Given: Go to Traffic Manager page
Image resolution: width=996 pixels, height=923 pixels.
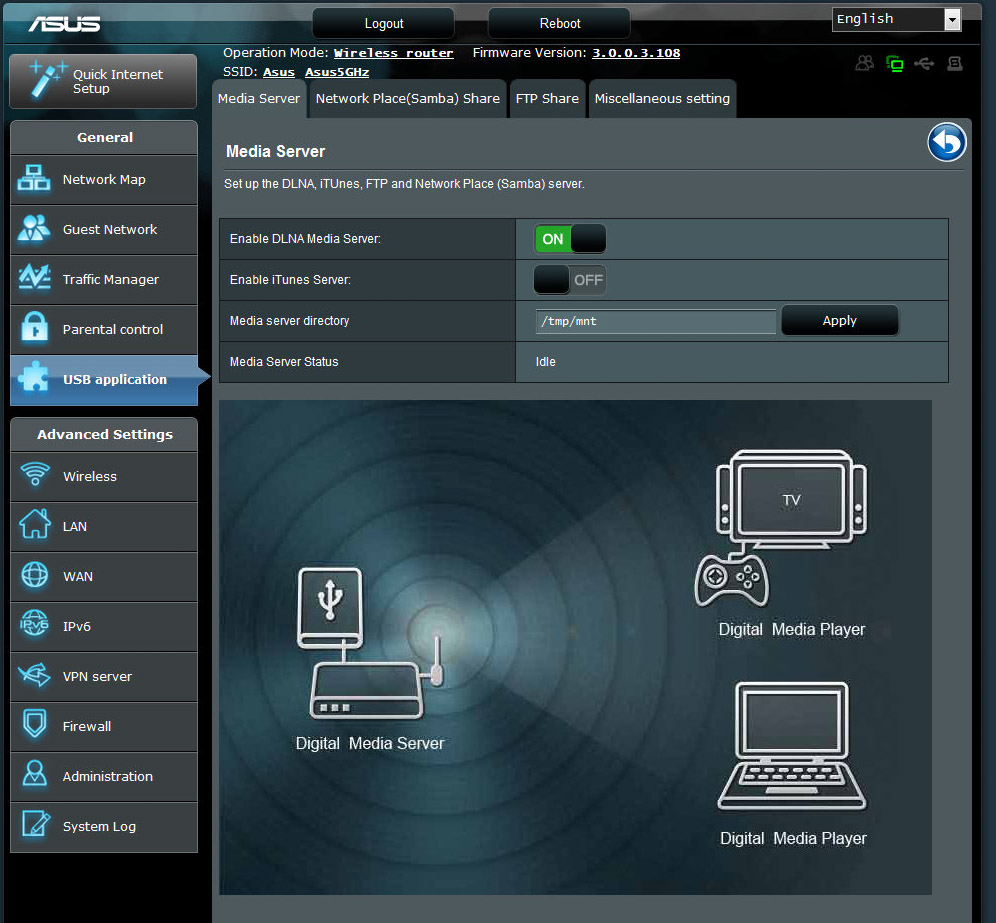Looking at the screenshot, I should click(x=104, y=280).
